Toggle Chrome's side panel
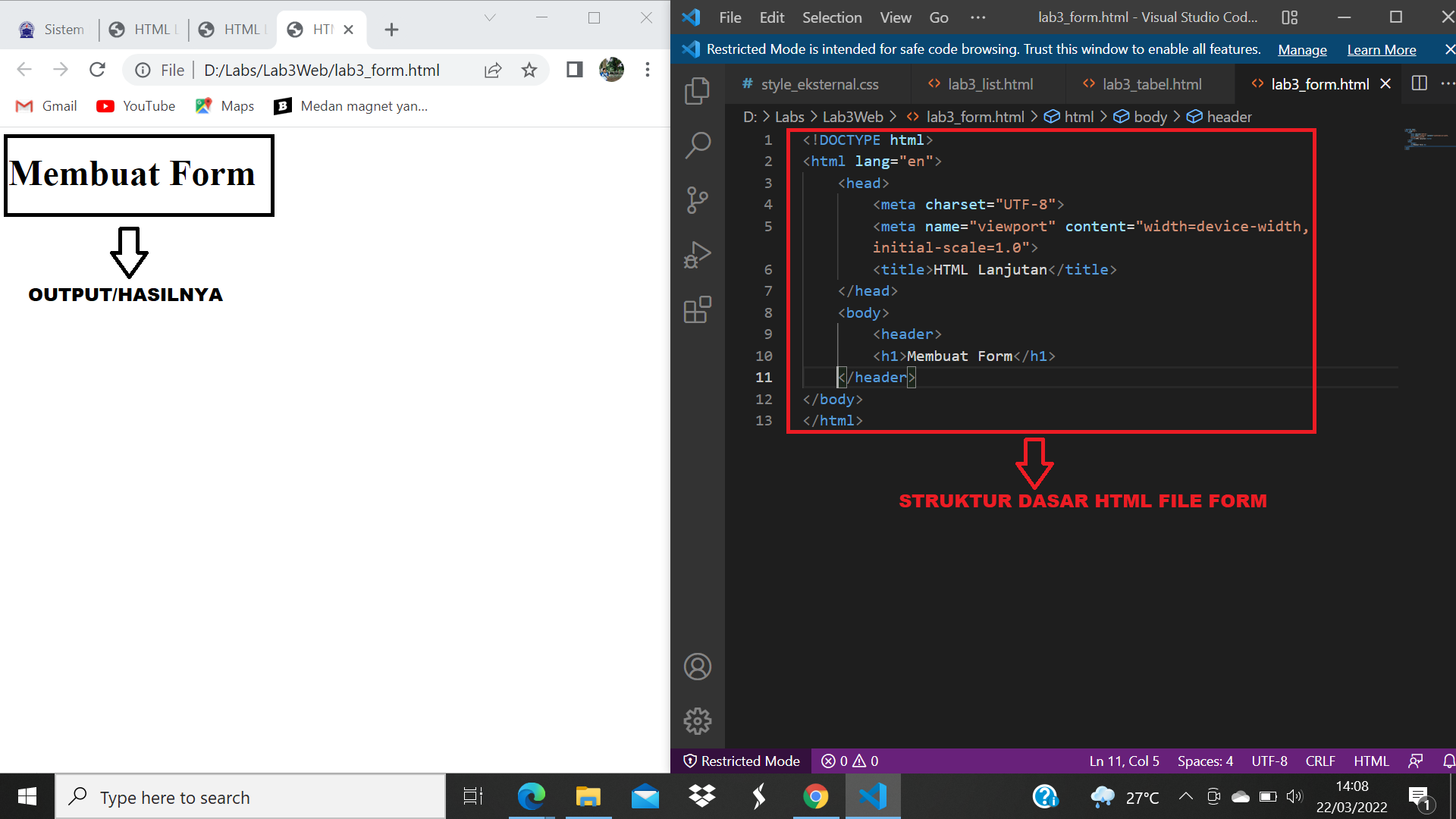This screenshot has height=819, width=1456. (x=574, y=70)
